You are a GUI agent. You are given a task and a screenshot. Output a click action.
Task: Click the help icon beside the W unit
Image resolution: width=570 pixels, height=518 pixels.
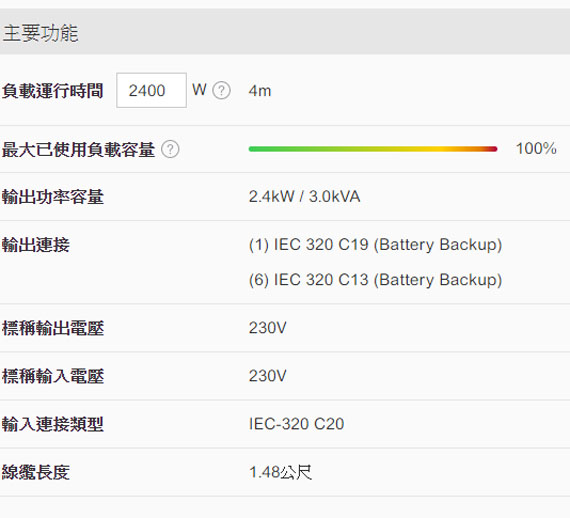tap(221, 91)
